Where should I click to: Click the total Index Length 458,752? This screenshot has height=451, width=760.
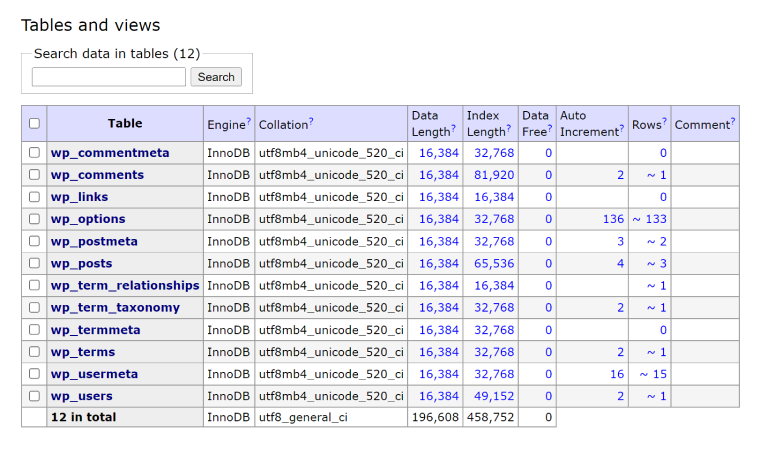pos(491,417)
